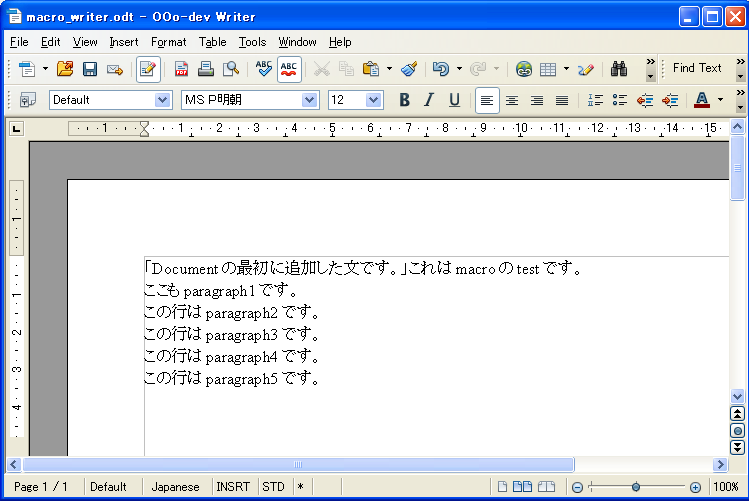Open Page Preview icon
Viewport: 749px width, 501px height.
[x=231, y=69]
